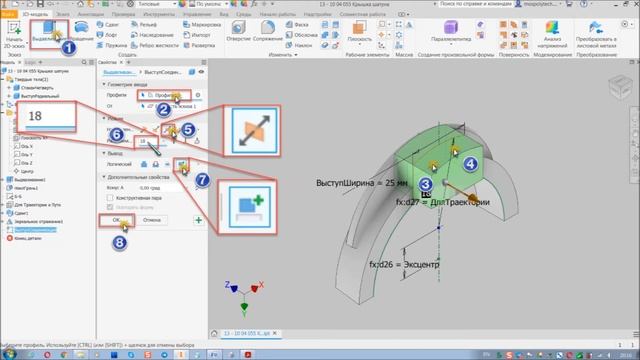This screenshot has width=640, height=360.
Task: Click the Отмена button
Action: 152,220
